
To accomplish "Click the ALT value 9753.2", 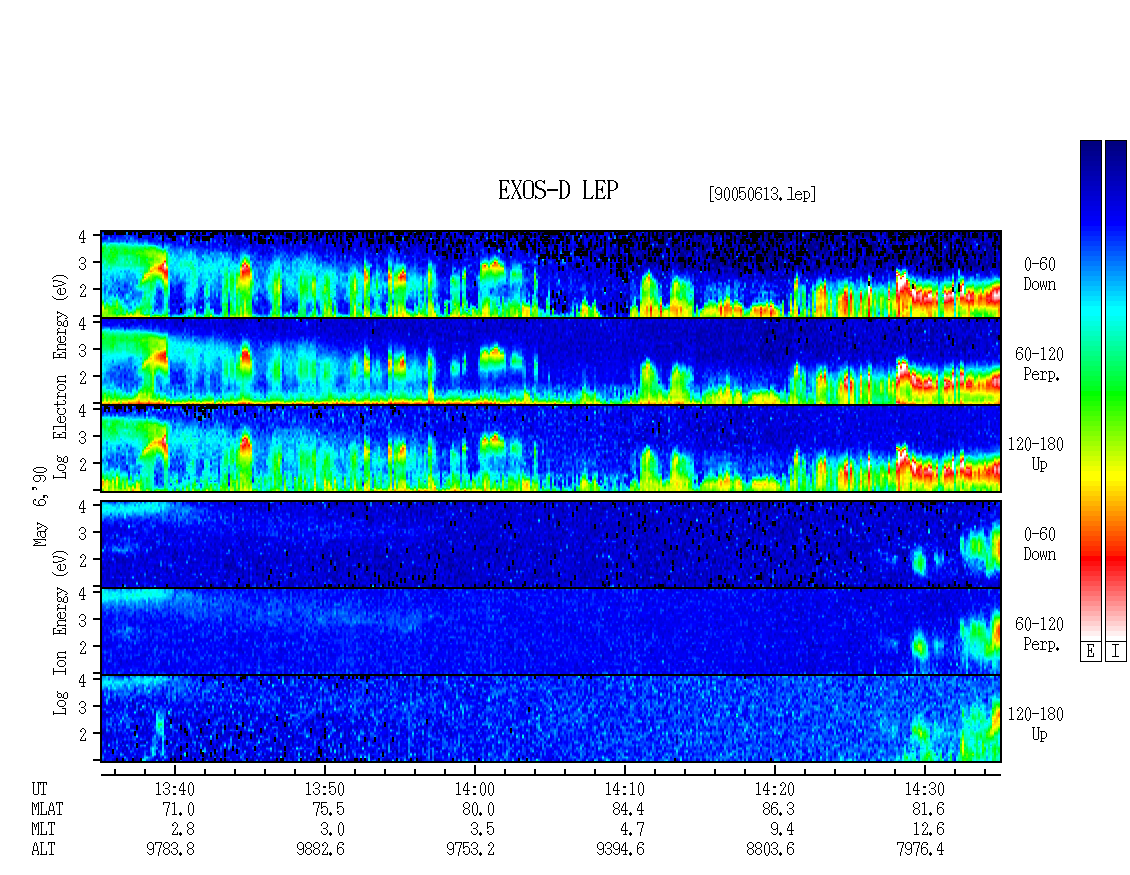I will pos(471,849).
